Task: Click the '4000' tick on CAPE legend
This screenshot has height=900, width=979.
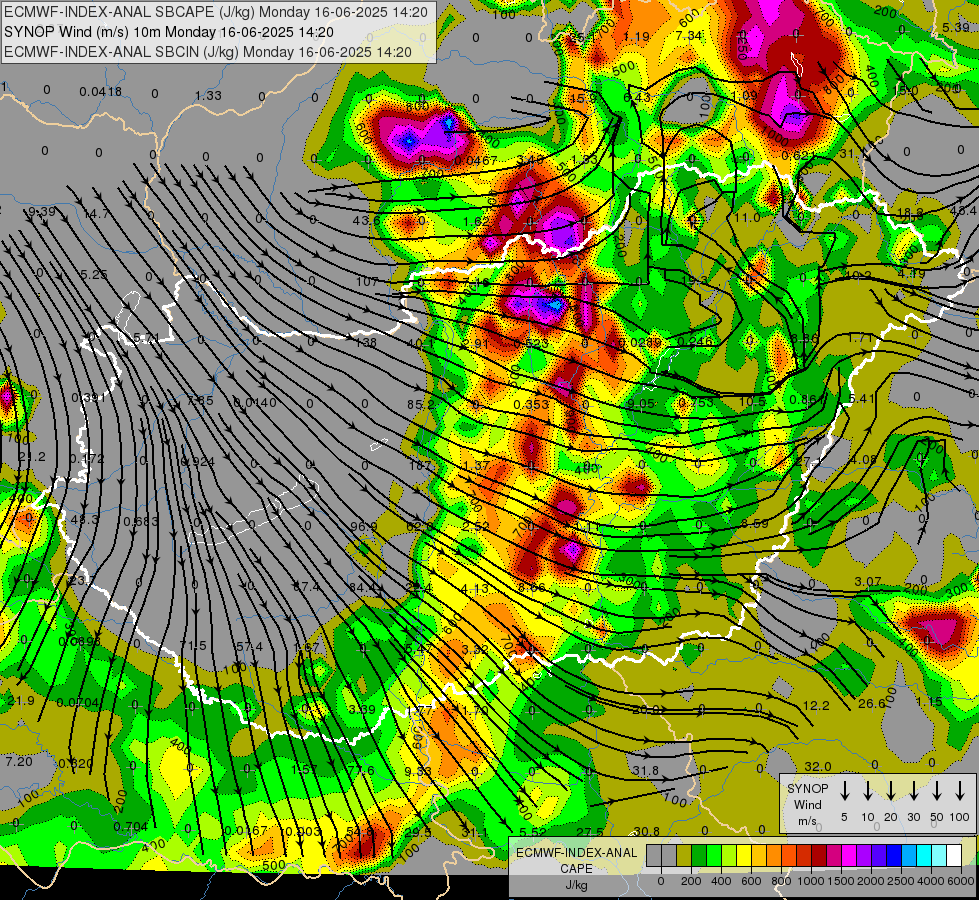Action: point(931,881)
